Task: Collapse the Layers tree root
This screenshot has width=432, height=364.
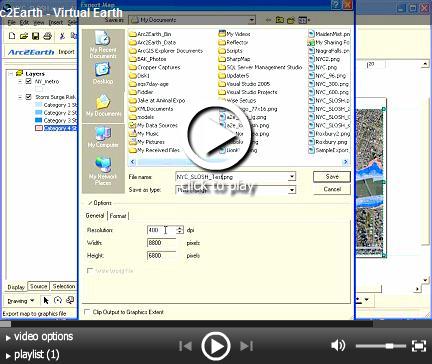Action: pos(11,73)
